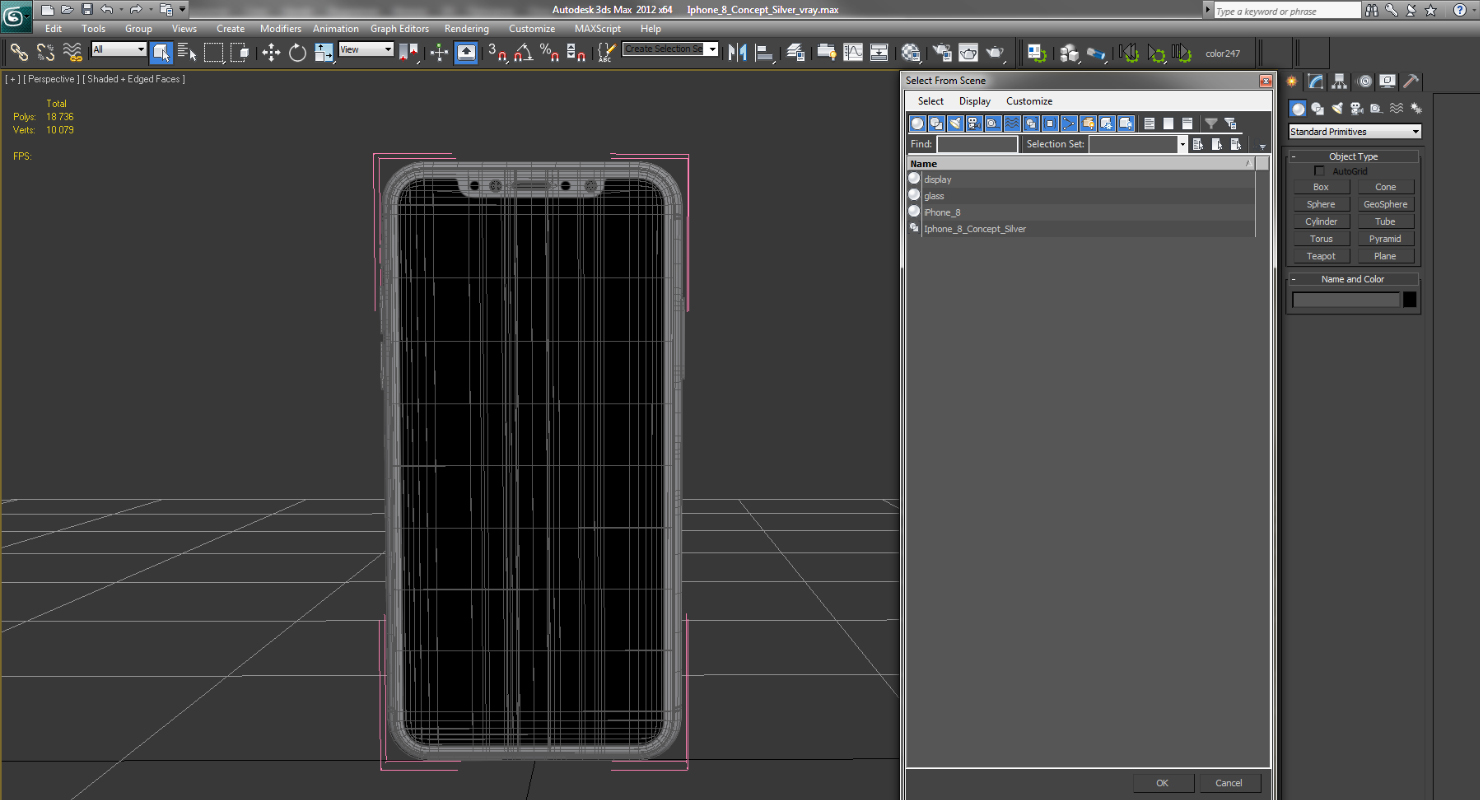
Task: Enable the AutoGrid checkbox
Action: (1319, 171)
